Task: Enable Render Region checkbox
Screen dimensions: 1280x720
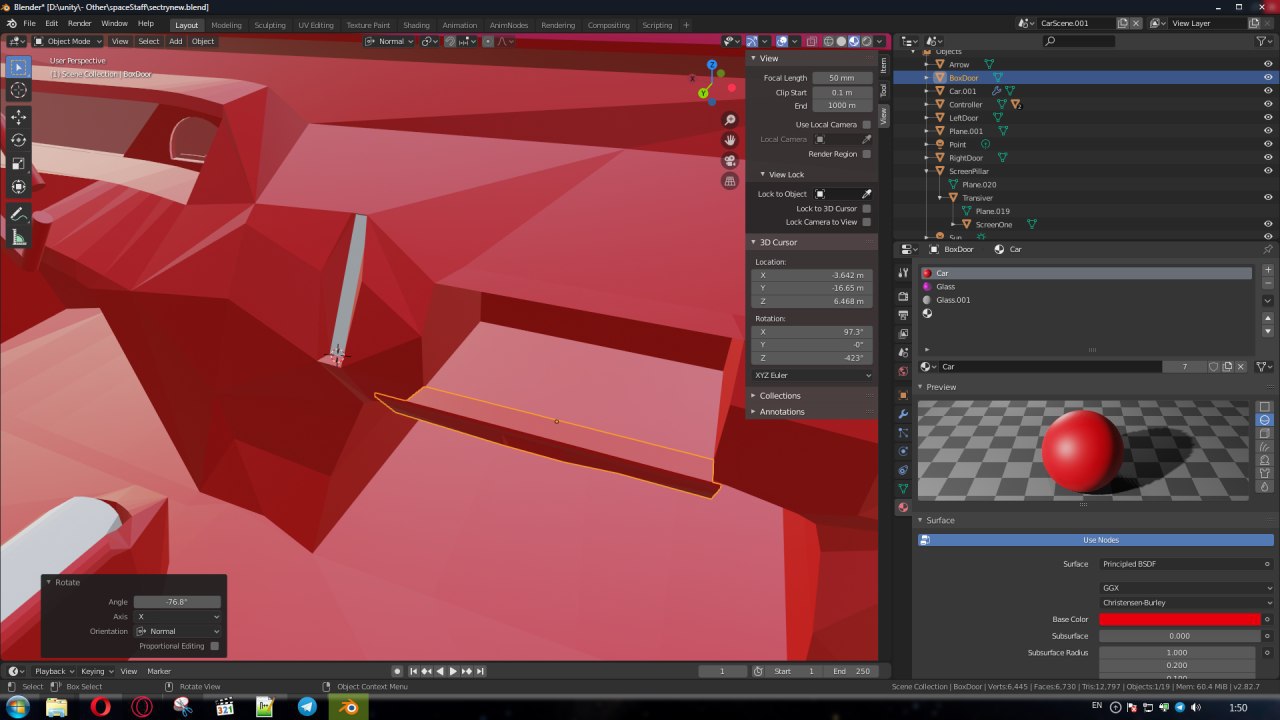Action: click(866, 154)
